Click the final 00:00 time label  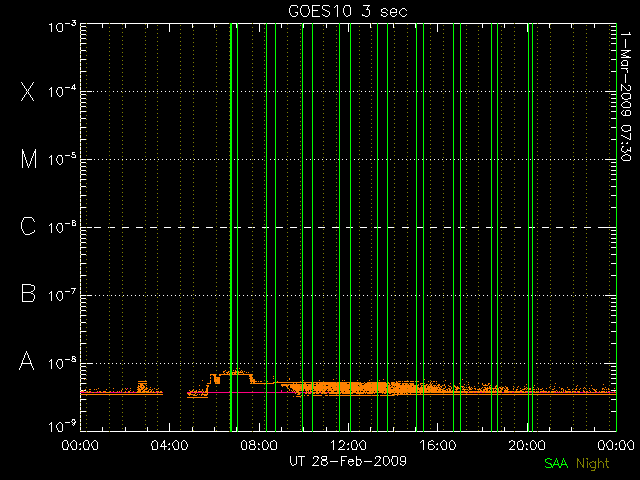616,445
